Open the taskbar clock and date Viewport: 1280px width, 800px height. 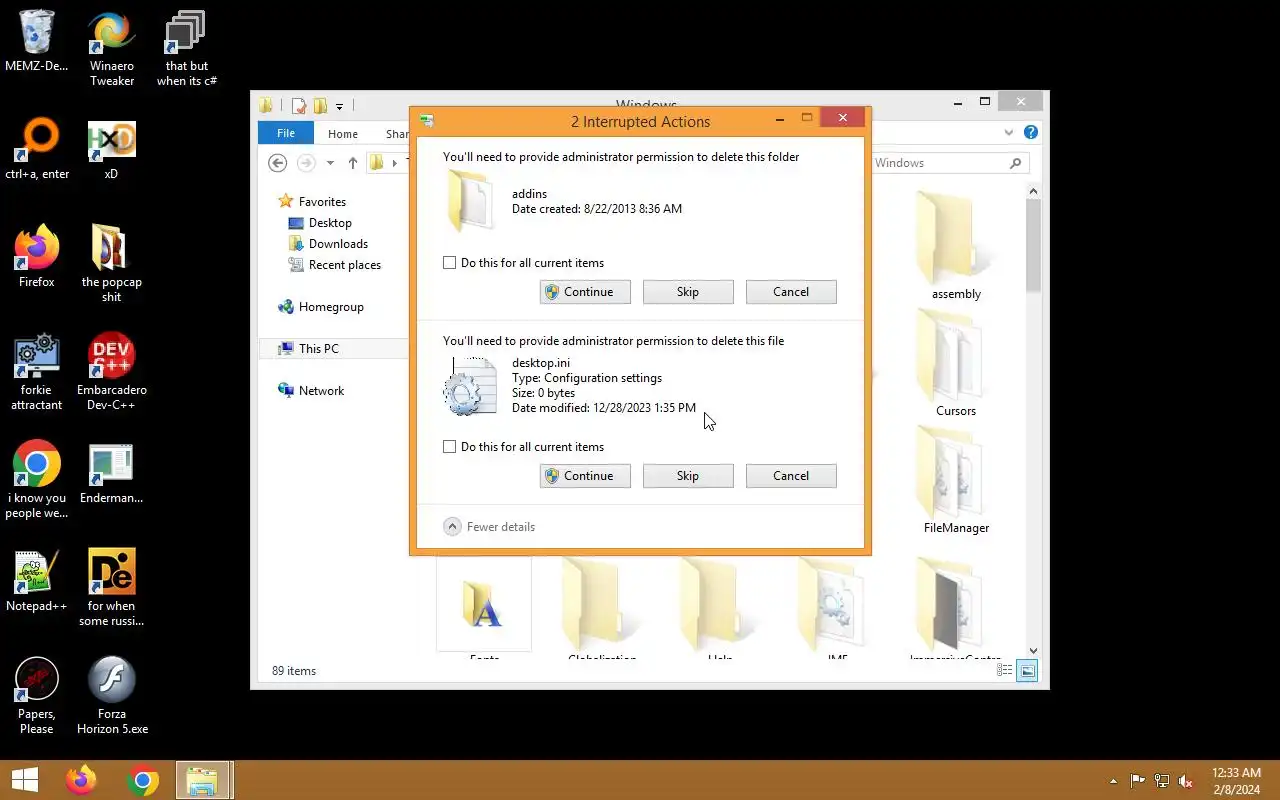coord(1236,781)
